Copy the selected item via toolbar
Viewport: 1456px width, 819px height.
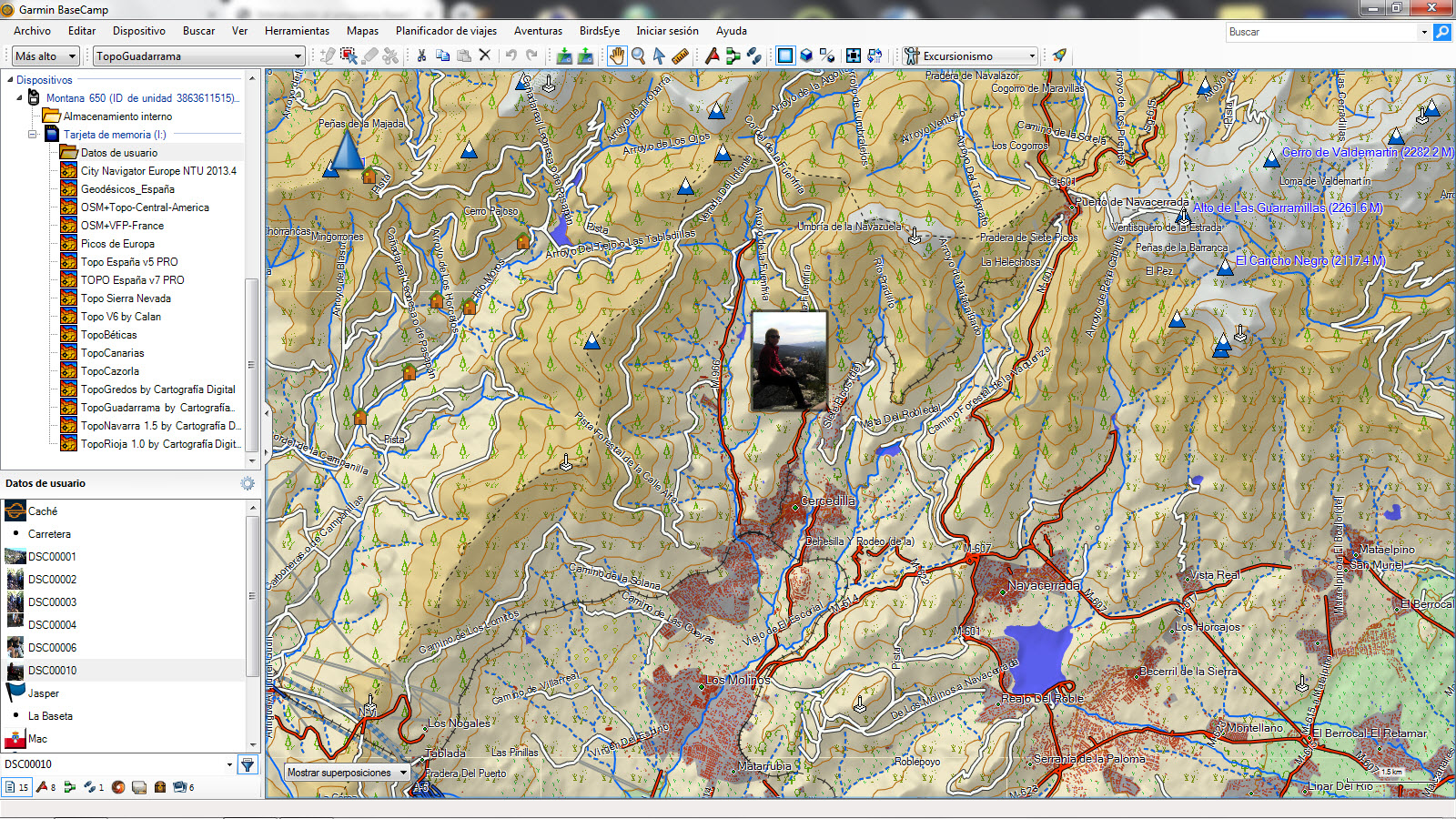(x=442, y=56)
